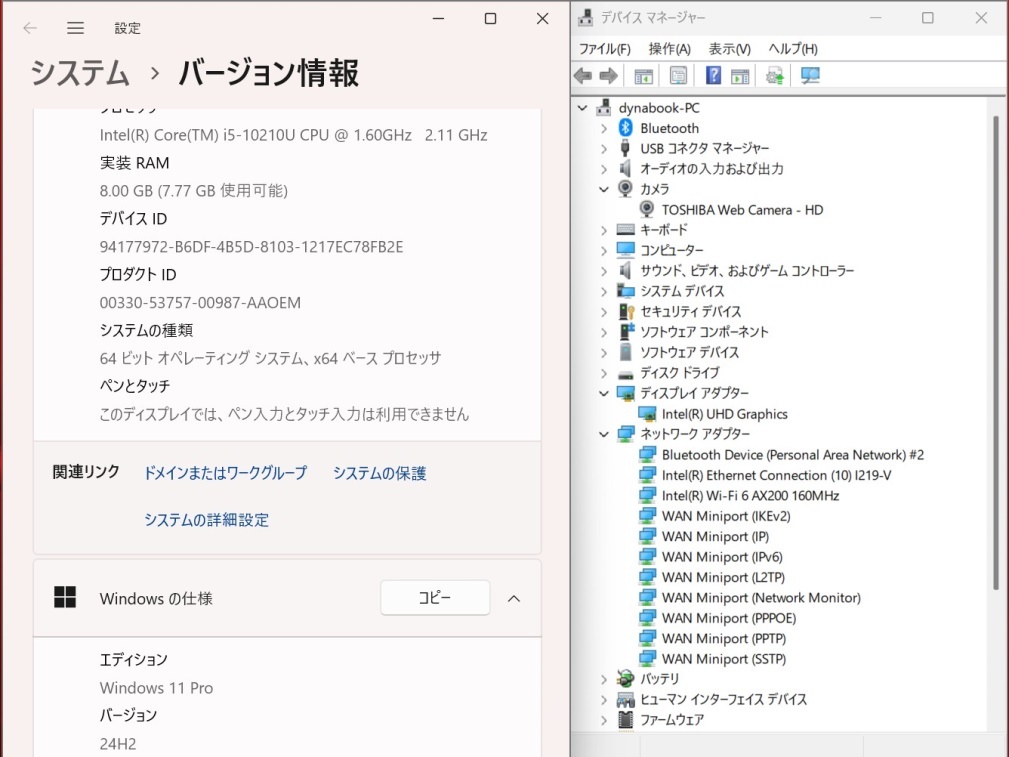Image resolution: width=1009 pixels, height=757 pixels.
Task: Collapse the Windows の仕様 section chevron
Action: pyautogui.click(x=514, y=599)
